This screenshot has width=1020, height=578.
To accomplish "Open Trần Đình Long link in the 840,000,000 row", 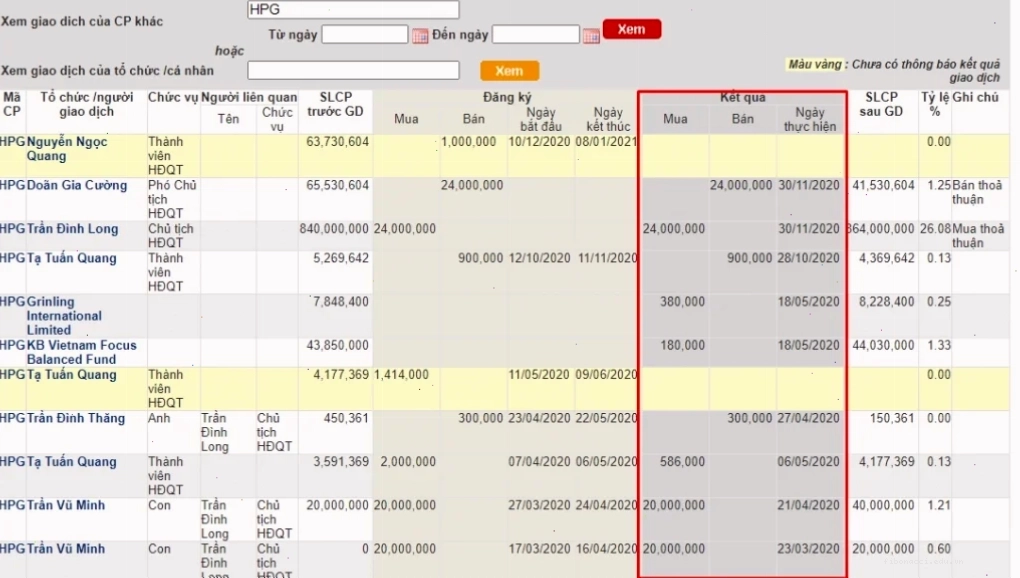I will (x=72, y=229).
